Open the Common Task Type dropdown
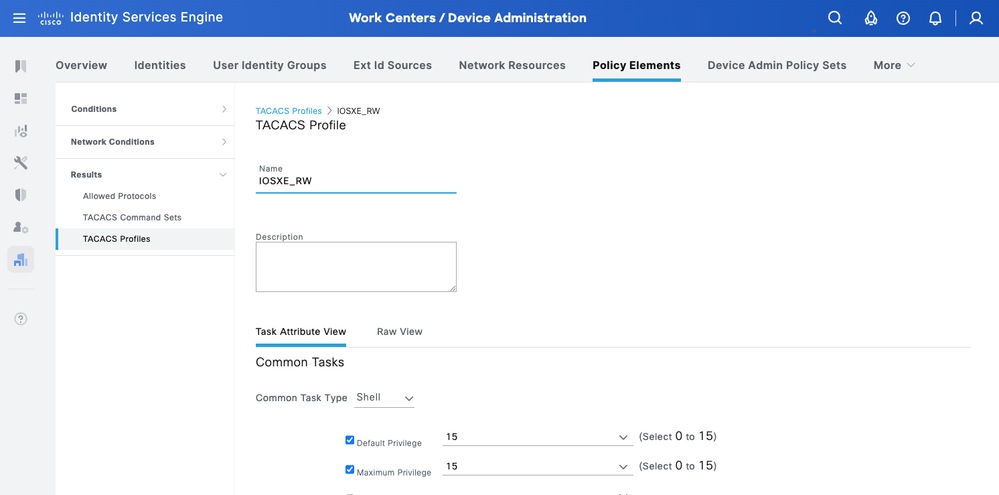This screenshot has height=495, width=999. tap(385, 398)
